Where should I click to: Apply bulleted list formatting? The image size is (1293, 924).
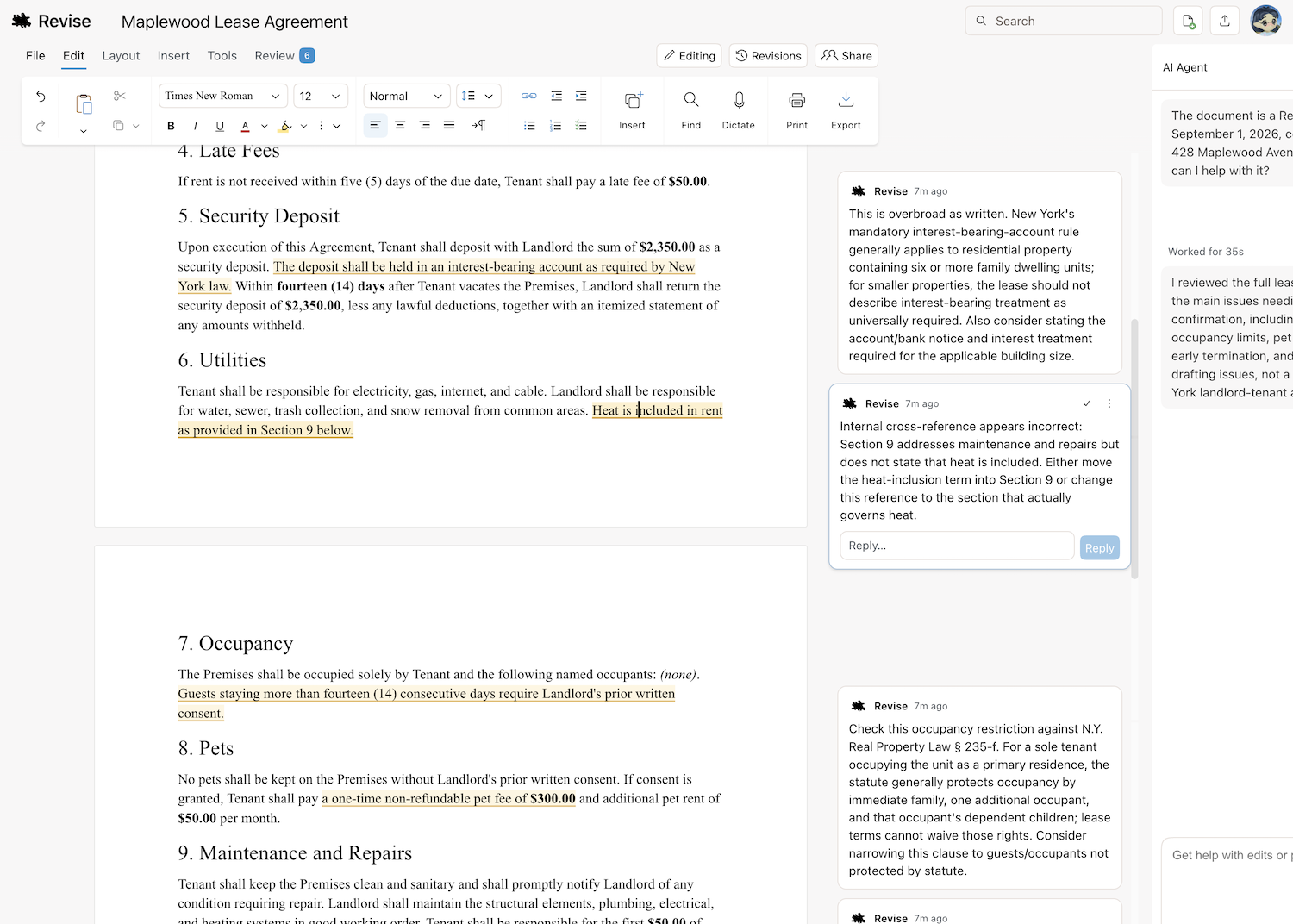pyautogui.click(x=529, y=126)
